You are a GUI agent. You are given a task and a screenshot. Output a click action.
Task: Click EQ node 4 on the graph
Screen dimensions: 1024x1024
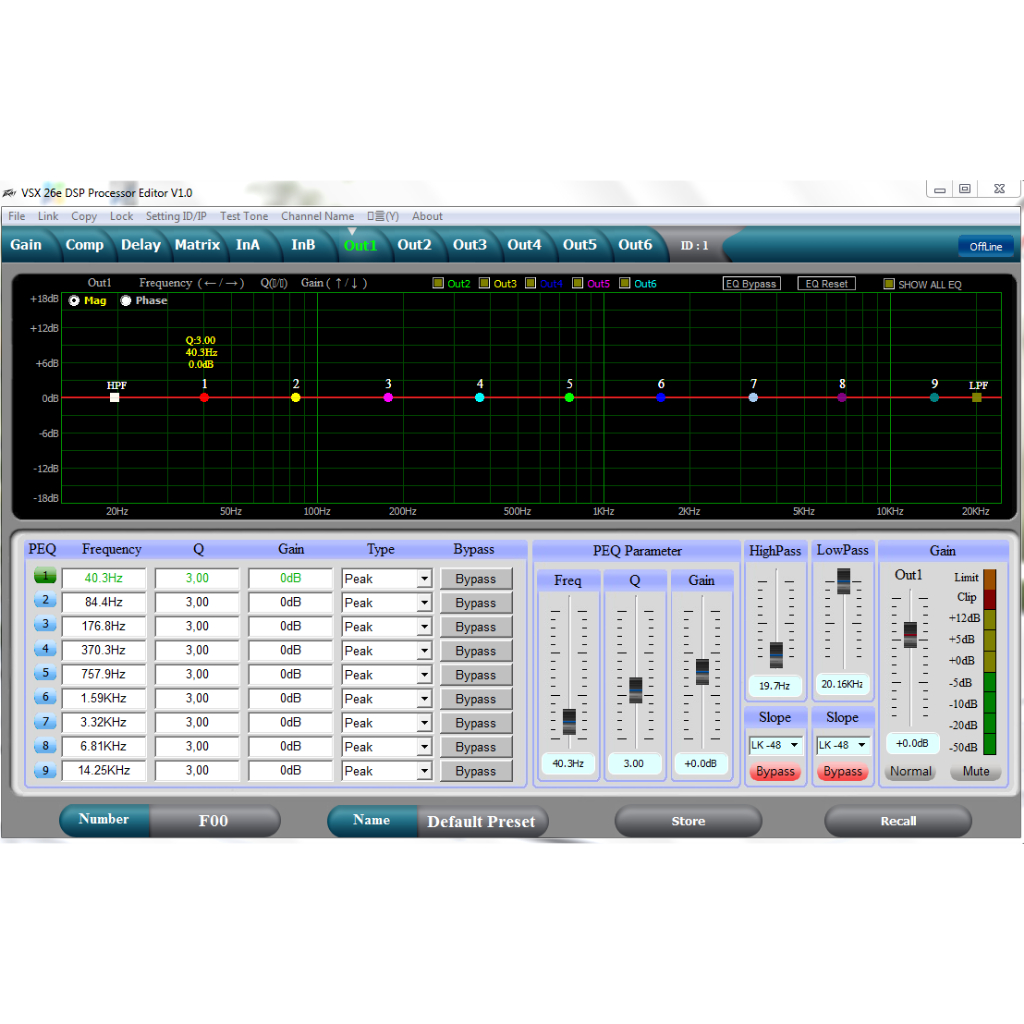[x=479, y=397]
